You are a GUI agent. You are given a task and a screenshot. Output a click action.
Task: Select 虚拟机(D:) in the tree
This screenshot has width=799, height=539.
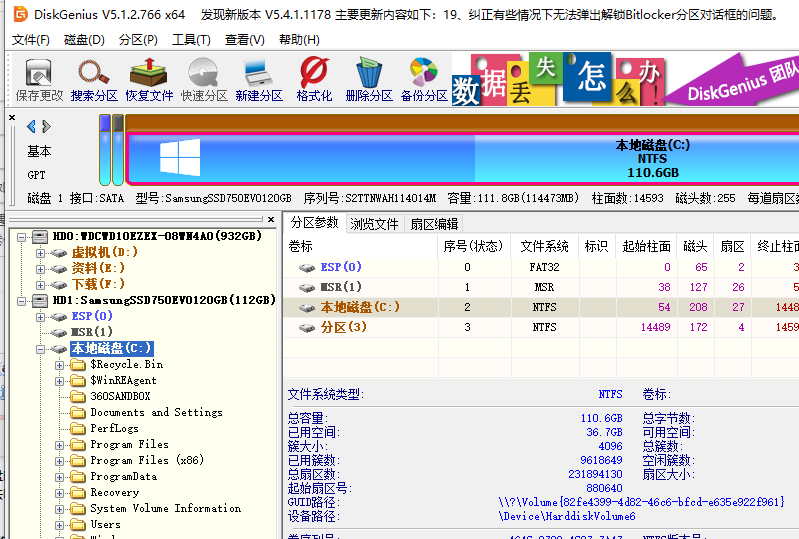(x=104, y=252)
